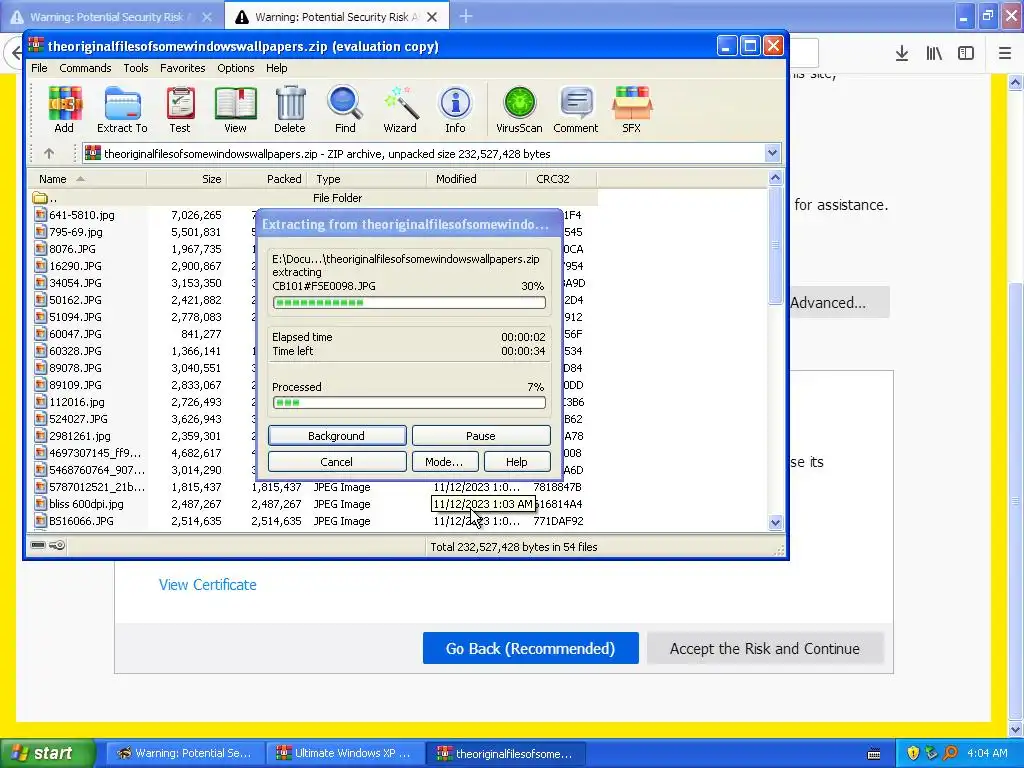This screenshot has height=768, width=1024.
Task: Send extraction to Background
Action: (x=337, y=436)
